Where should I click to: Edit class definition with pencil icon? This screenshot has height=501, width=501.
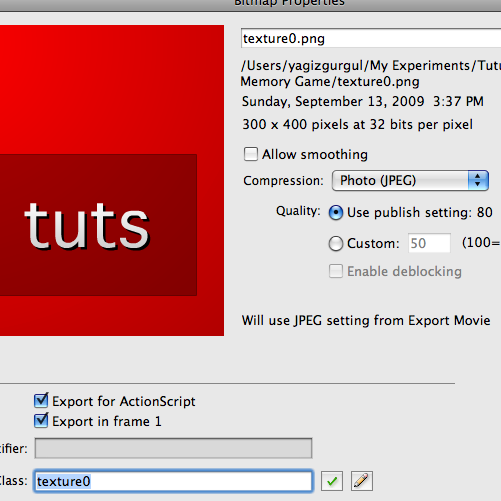tap(362, 481)
